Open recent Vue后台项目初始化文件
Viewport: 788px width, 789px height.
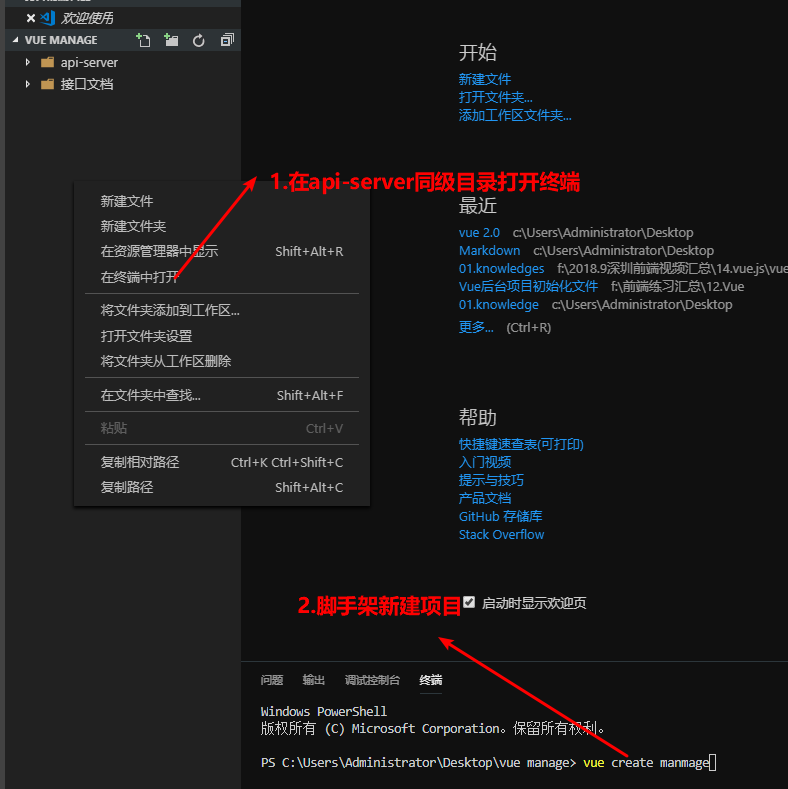pyautogui.click(x=528, y=287)
